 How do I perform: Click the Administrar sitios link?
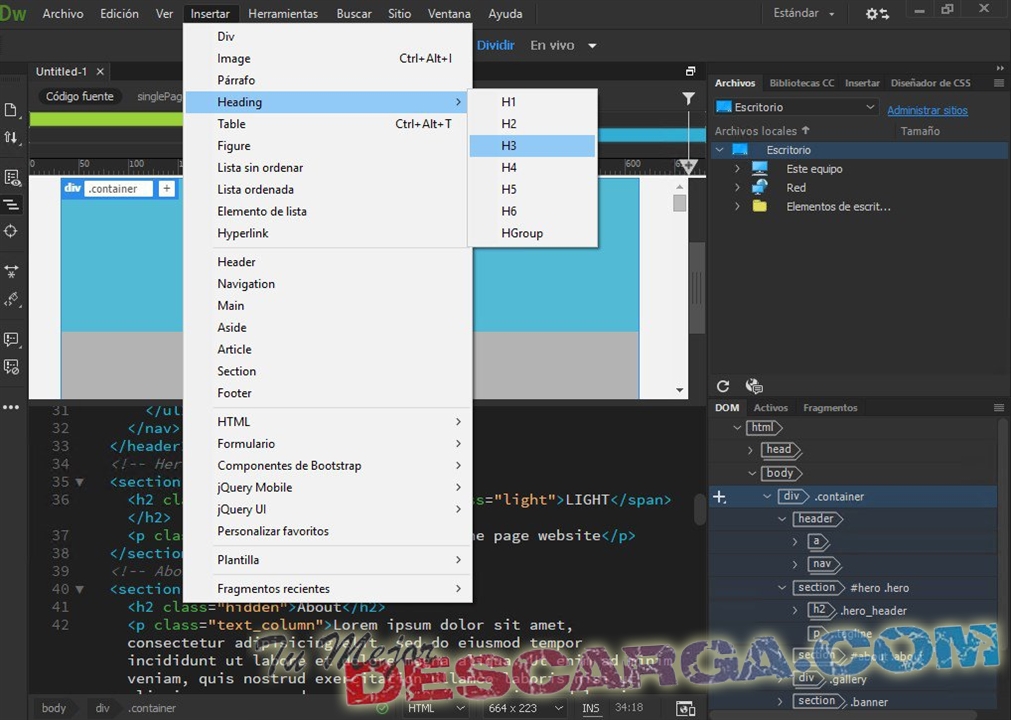point(927,110)
